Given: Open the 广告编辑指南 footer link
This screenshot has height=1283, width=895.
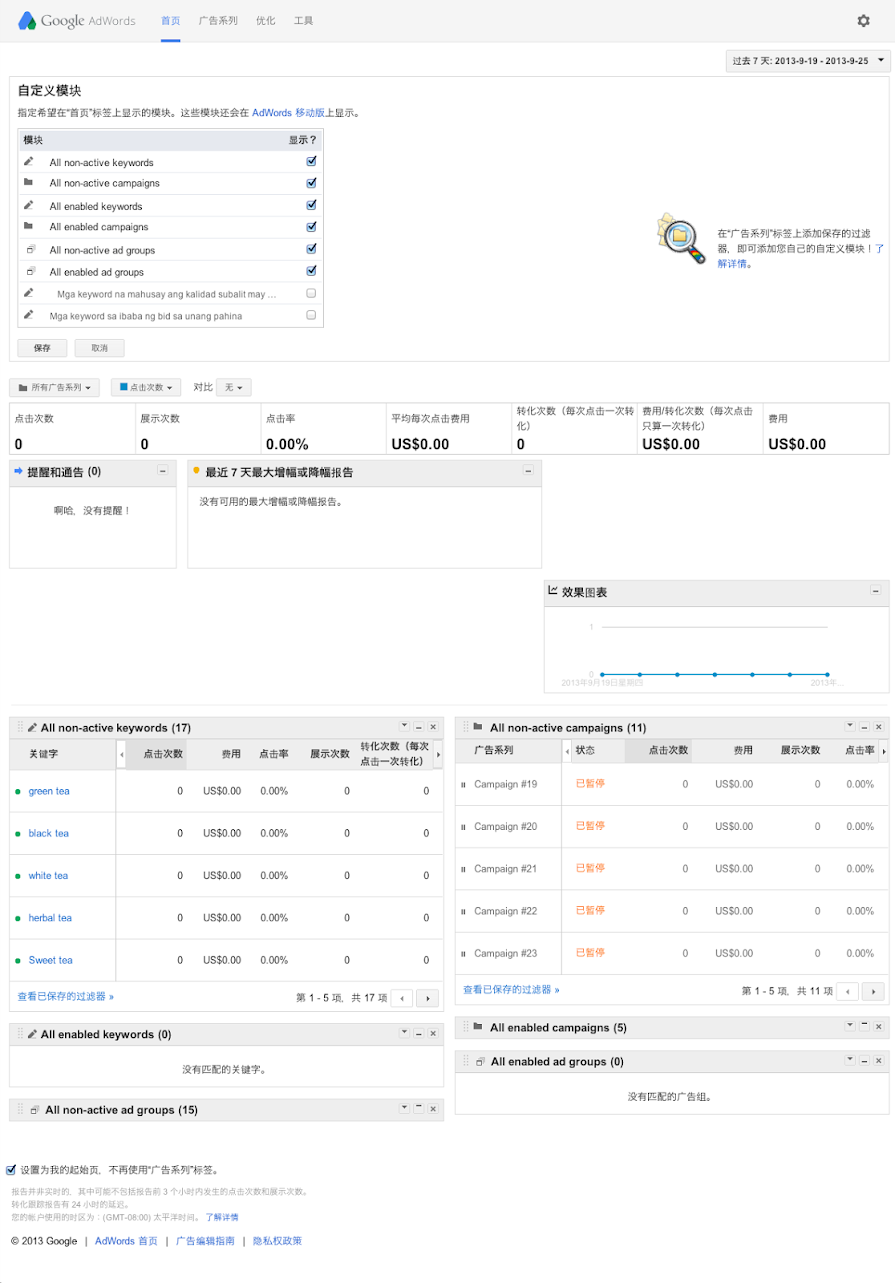Looking at the screenshot, I should [205, 1241].
